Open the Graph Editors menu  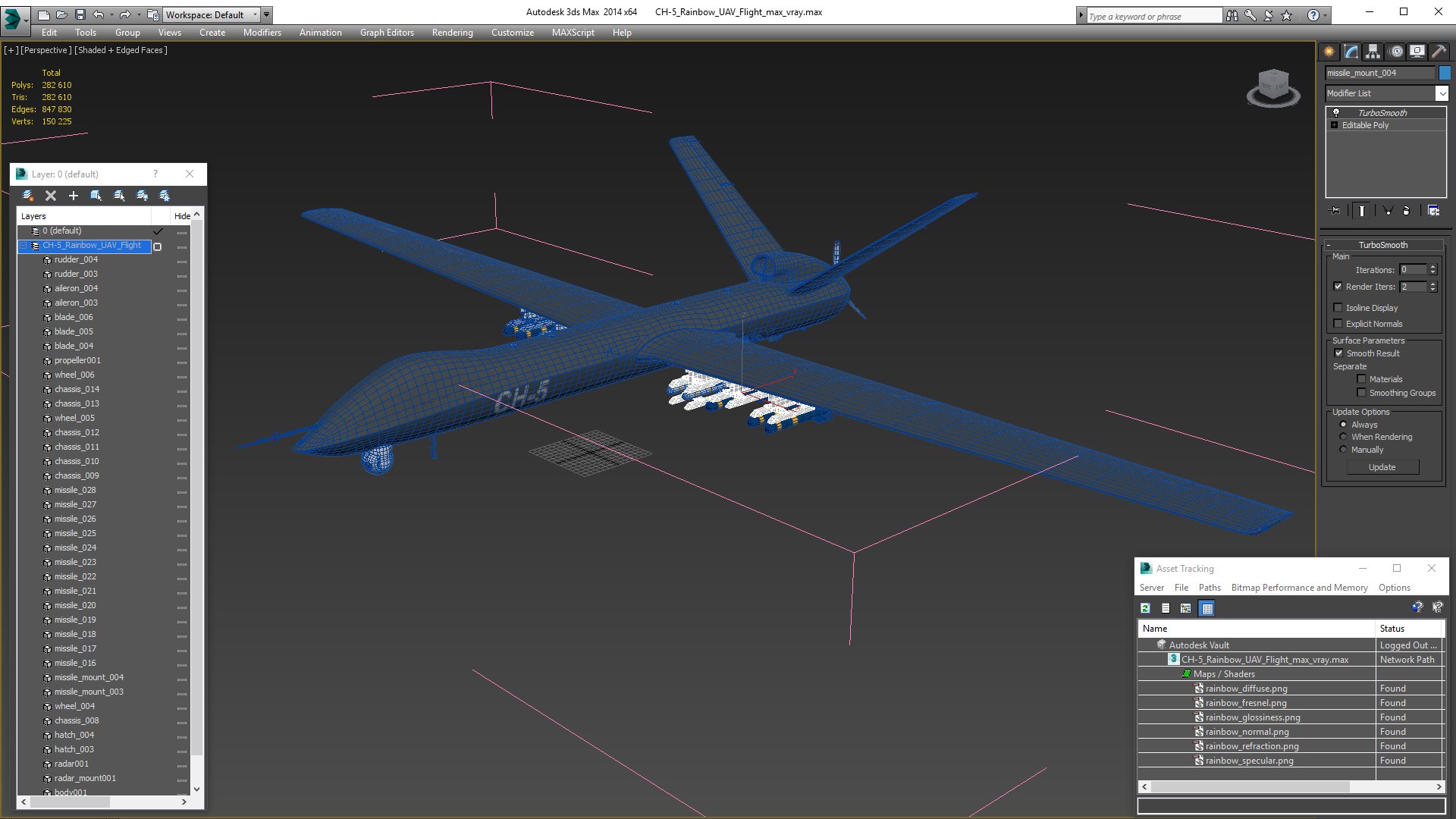(387, 33)
